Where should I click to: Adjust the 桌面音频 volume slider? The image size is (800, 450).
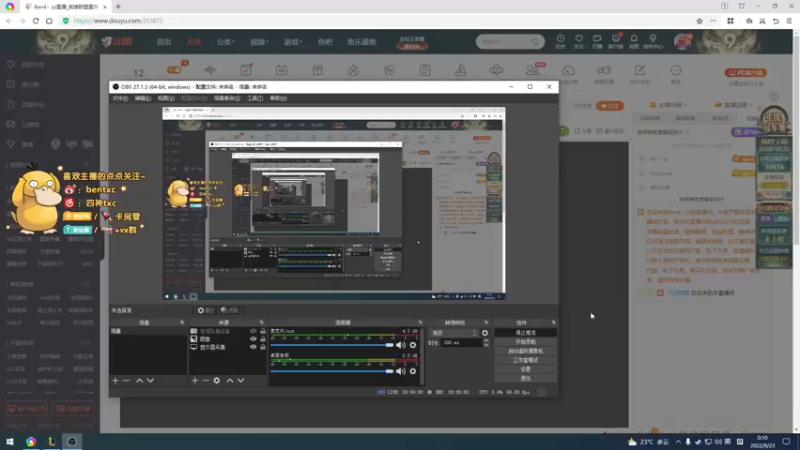point(332,371)
